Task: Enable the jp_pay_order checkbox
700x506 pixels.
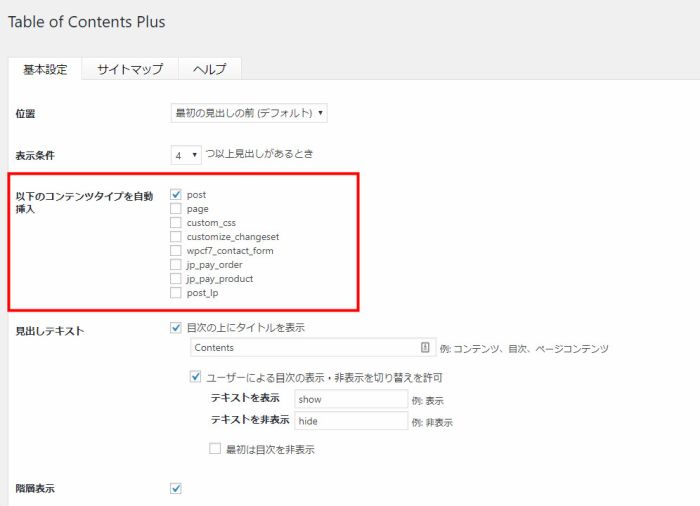Action: tap(176, 264)
